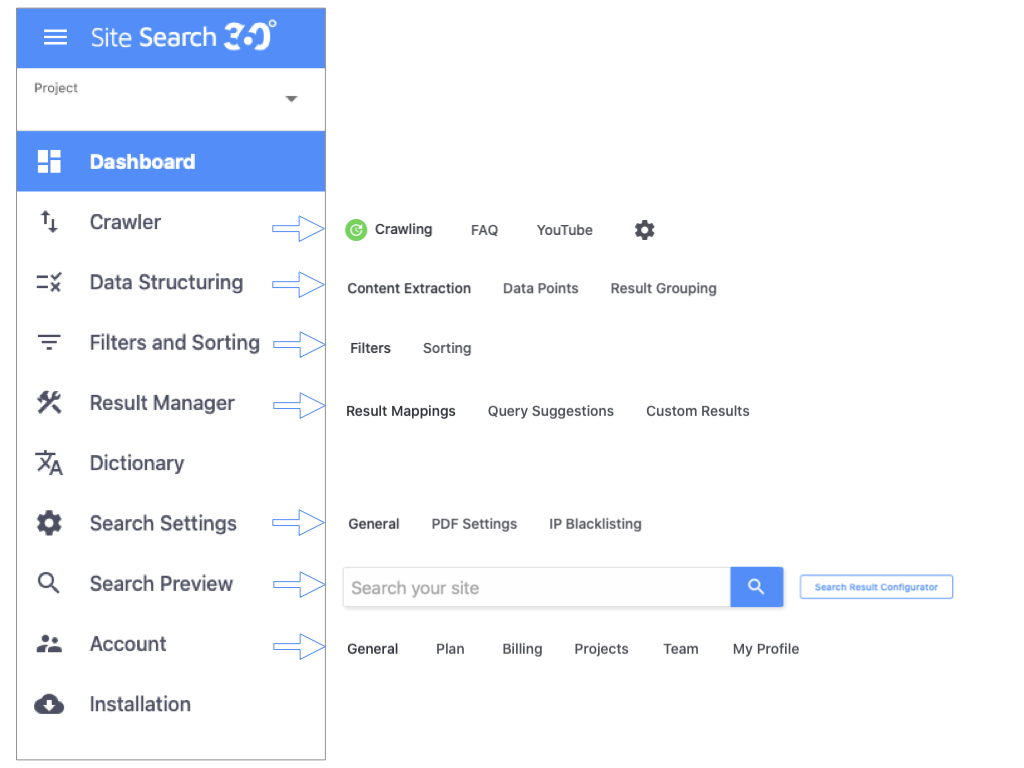This screenshot has height=768, width=1024.
Task: Switch to the Data Points tab
Action: (540, 288)
